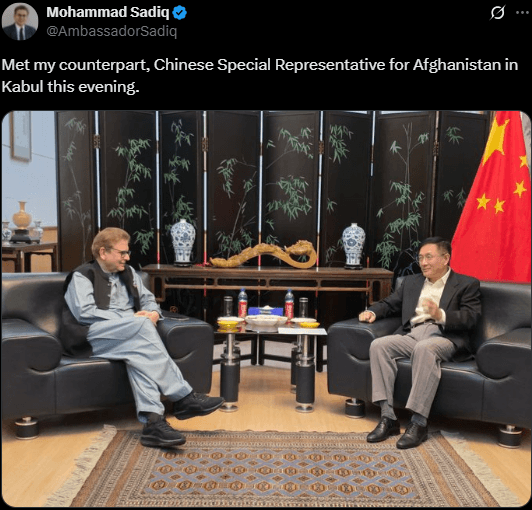Screen dimensions: 532x510
Task: Click the left blue-and-white porcelain vase
Action: coord(183,242)
